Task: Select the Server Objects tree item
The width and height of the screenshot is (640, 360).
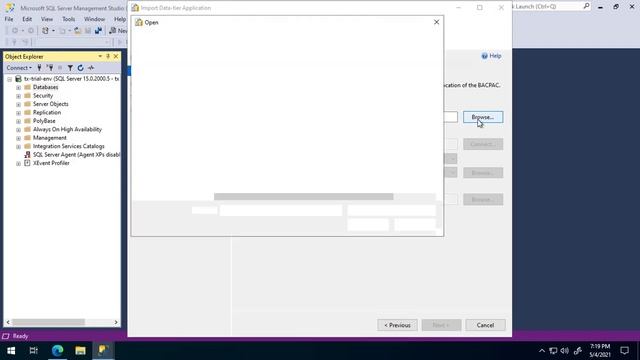Action: point(50,104)
